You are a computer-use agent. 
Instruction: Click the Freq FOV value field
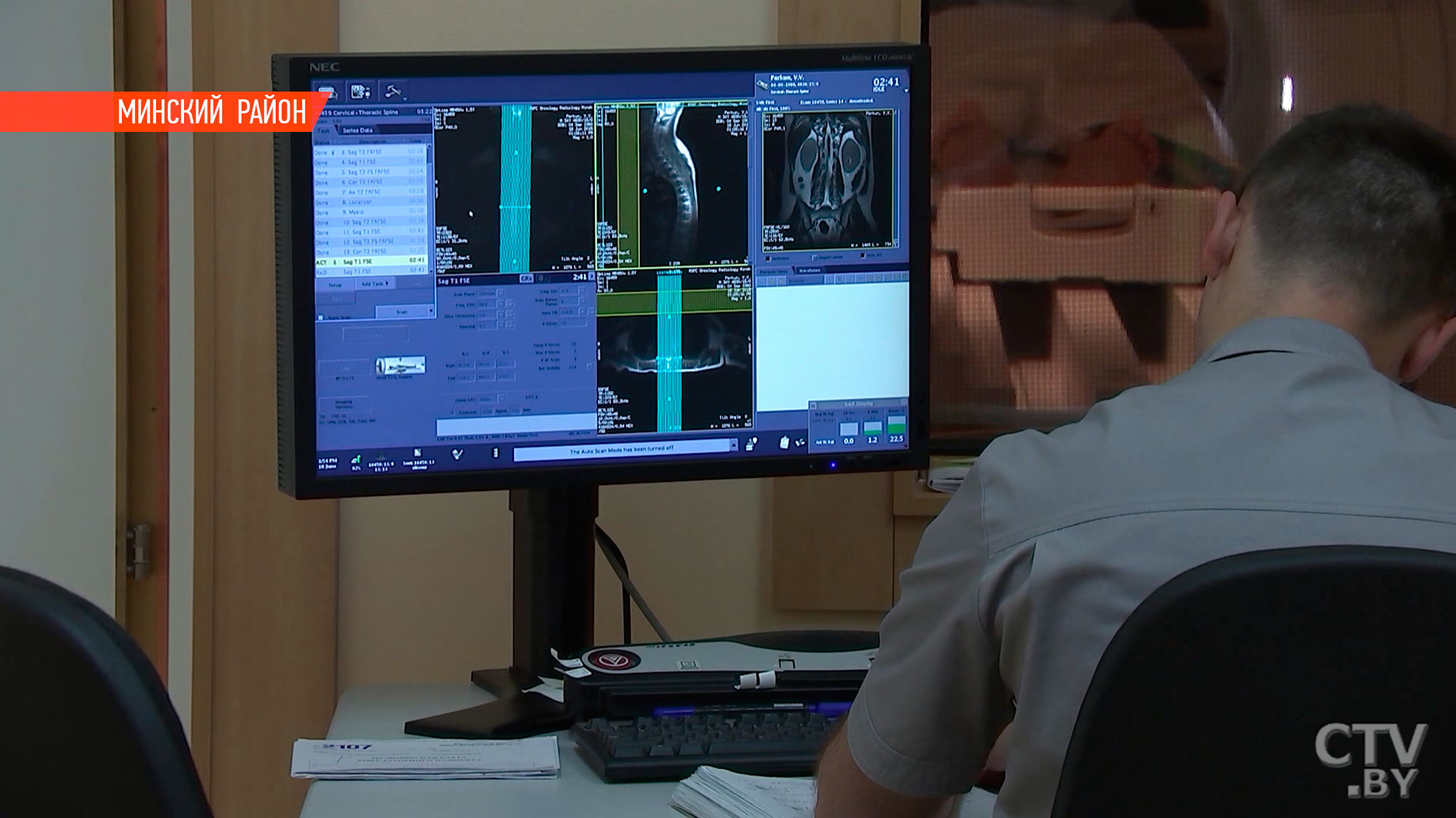486,305
